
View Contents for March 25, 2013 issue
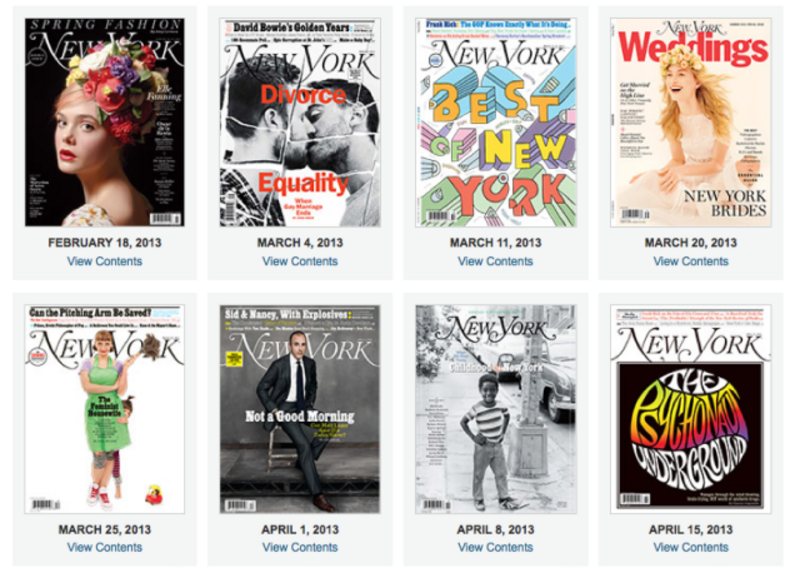105,547
